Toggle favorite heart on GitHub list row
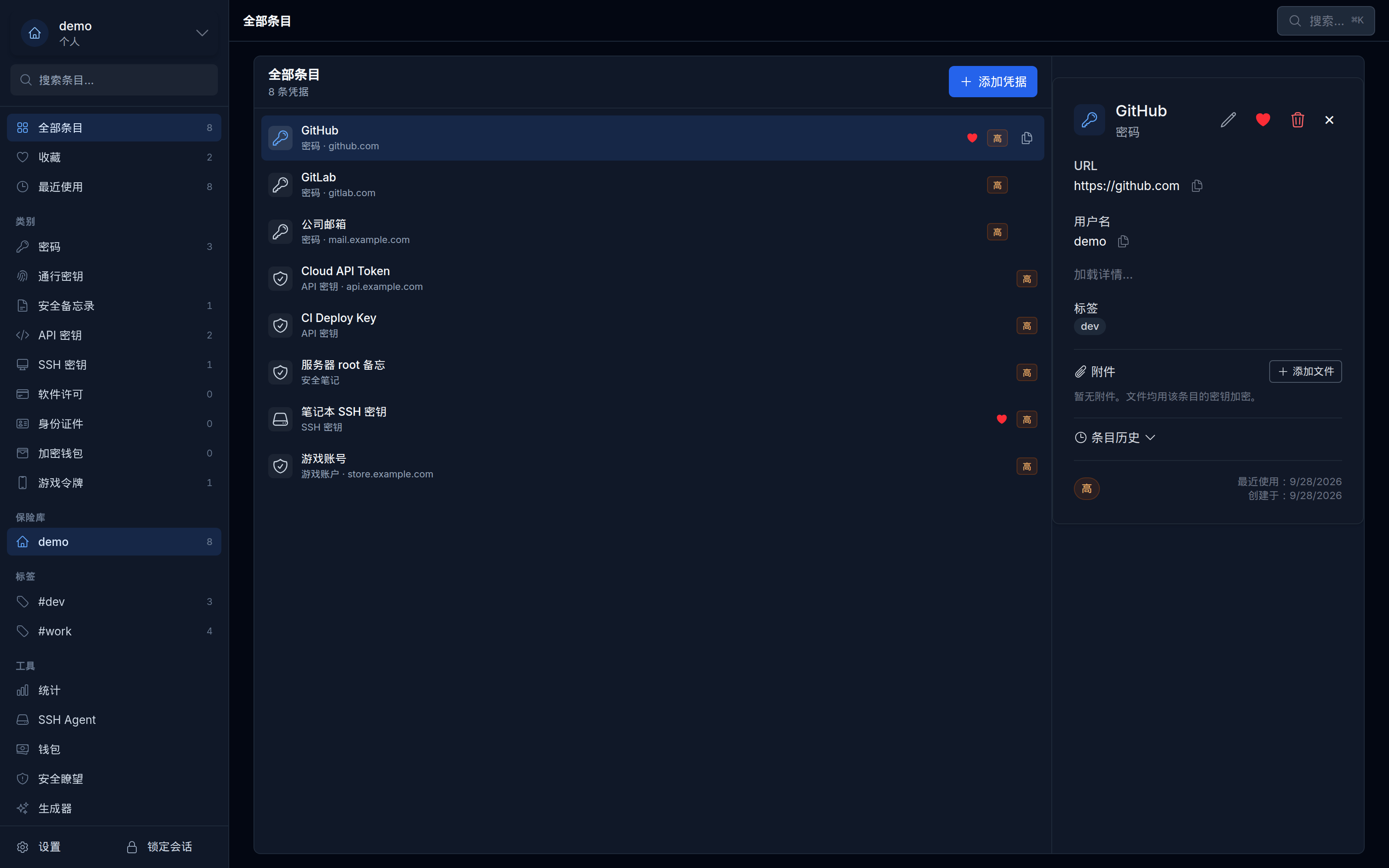Screen dimensions: 1389x868 [972, 138]
